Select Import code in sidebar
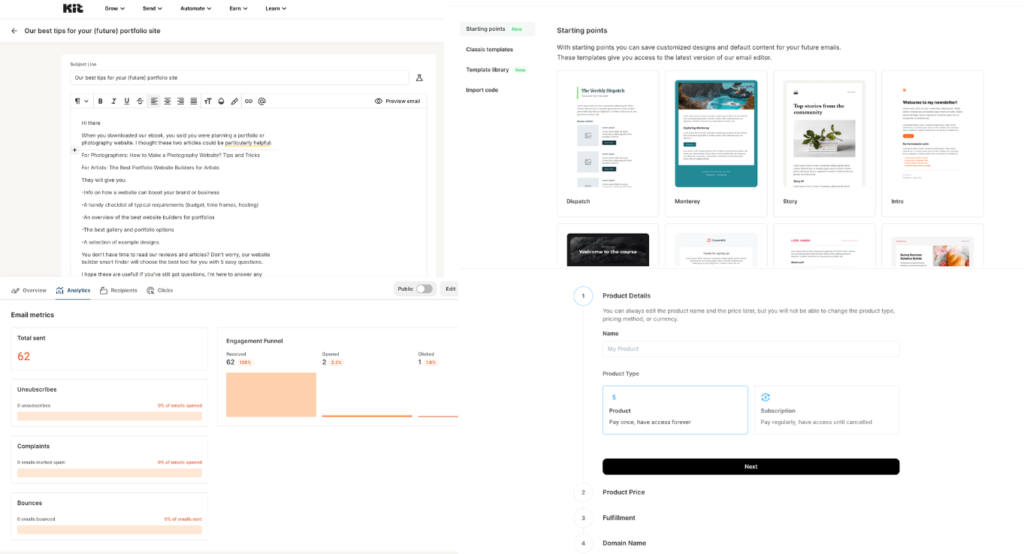The width and height of the screenshot is (1024, 554). point(482,90)
